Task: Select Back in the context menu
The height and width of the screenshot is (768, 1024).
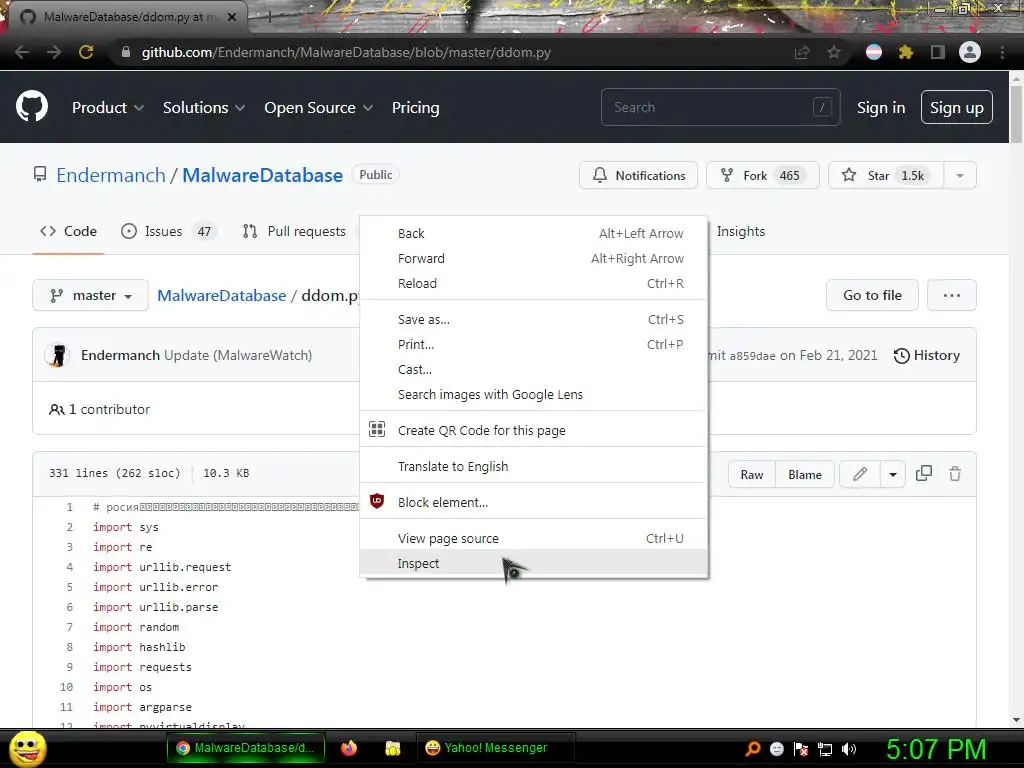Action: click(x=534, y=233)
